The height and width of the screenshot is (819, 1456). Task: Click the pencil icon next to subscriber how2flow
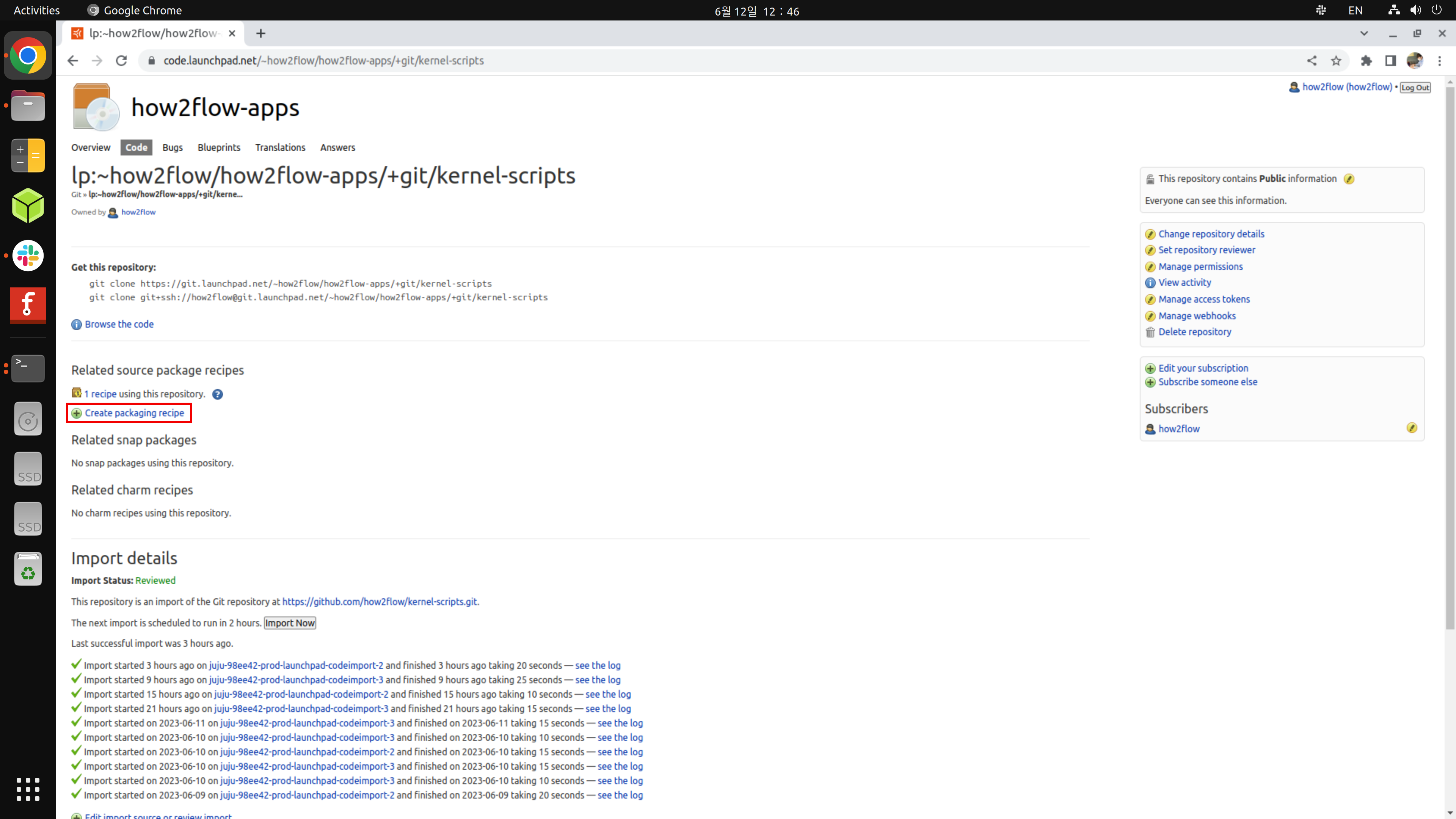tap(1413, 428)
